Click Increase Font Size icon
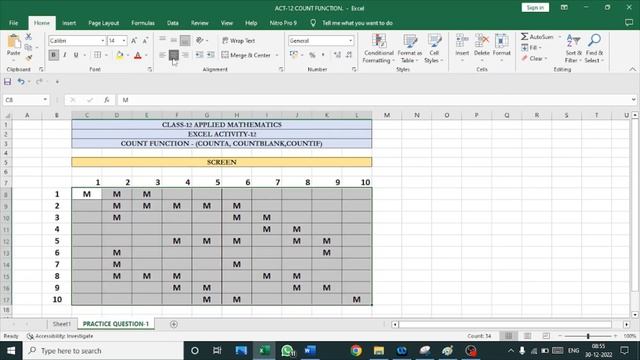This screenshot has width=640, height=360. pyautogui.click(x=134, y=40)
